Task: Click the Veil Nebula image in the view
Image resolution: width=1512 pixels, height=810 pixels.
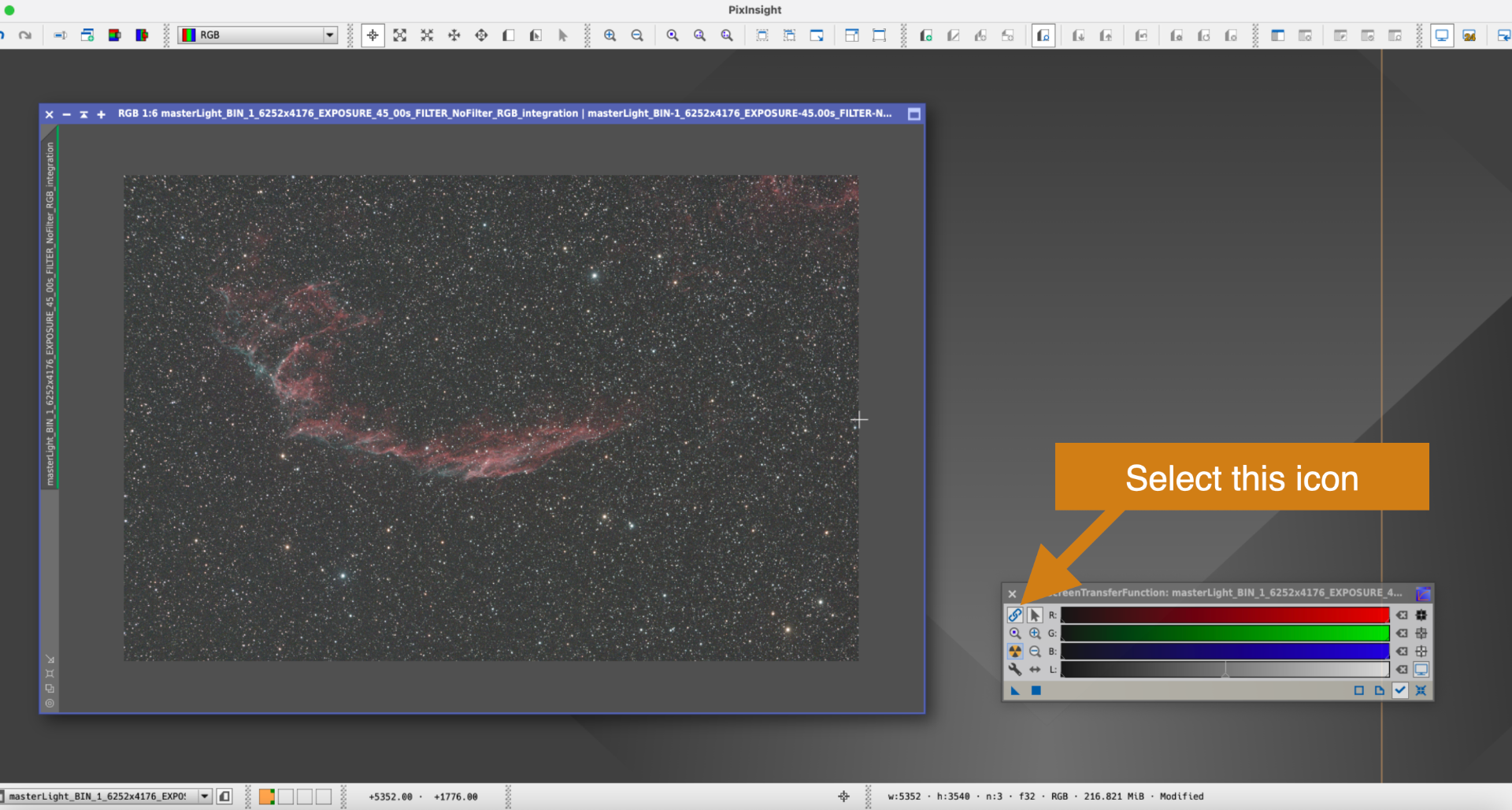Action: pyautogui.click(x=491, y=418)
